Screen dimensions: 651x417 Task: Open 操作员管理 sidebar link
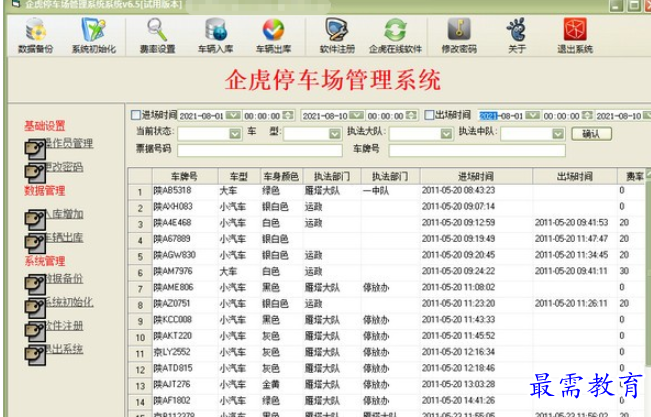click(x=69, y=143)
